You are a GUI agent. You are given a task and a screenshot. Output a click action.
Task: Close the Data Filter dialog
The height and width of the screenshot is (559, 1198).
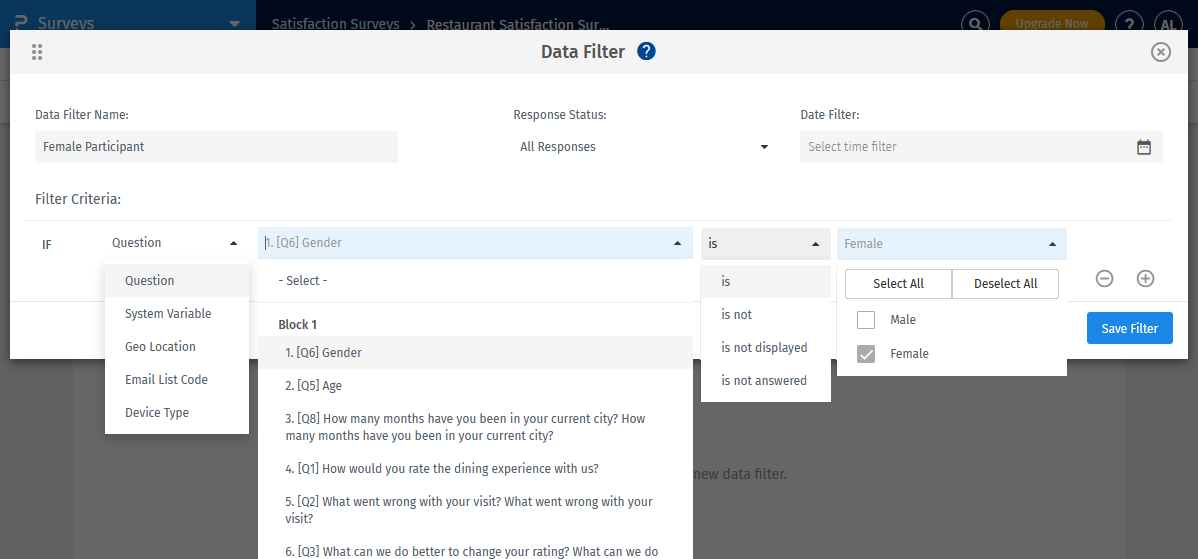(x=1161, y=52)
